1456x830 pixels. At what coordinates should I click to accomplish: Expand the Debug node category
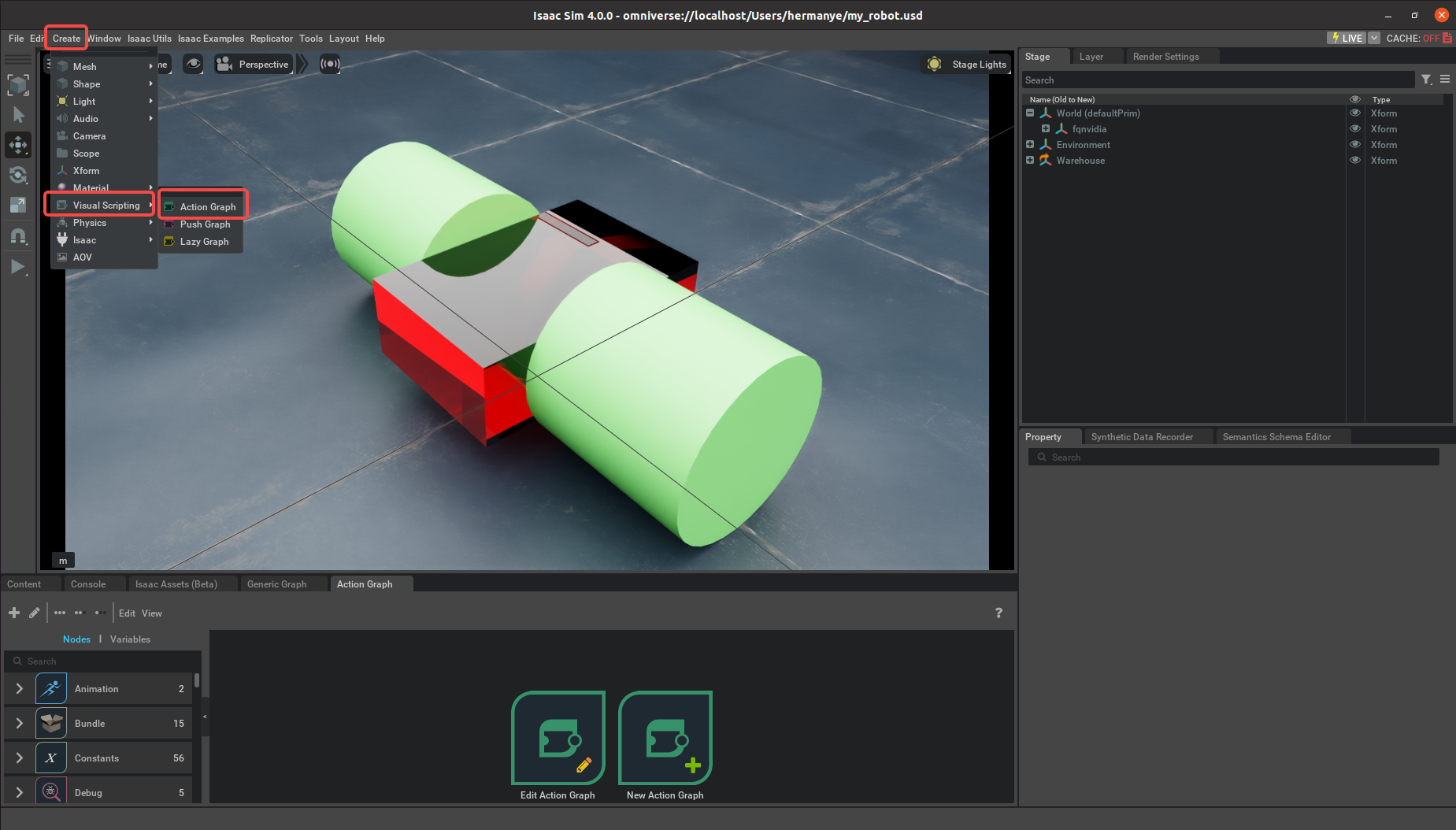[20, 792]
